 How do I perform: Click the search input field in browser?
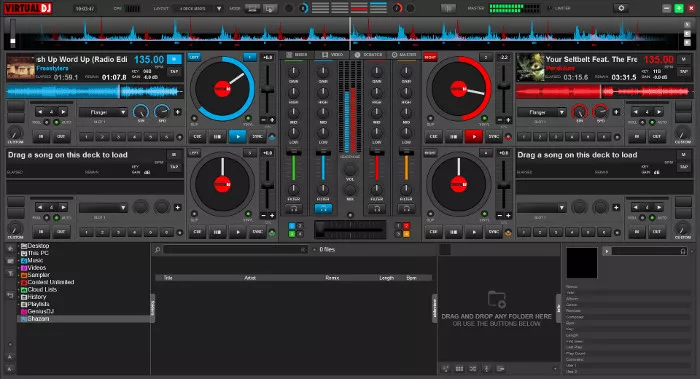(x=235, y=250)
